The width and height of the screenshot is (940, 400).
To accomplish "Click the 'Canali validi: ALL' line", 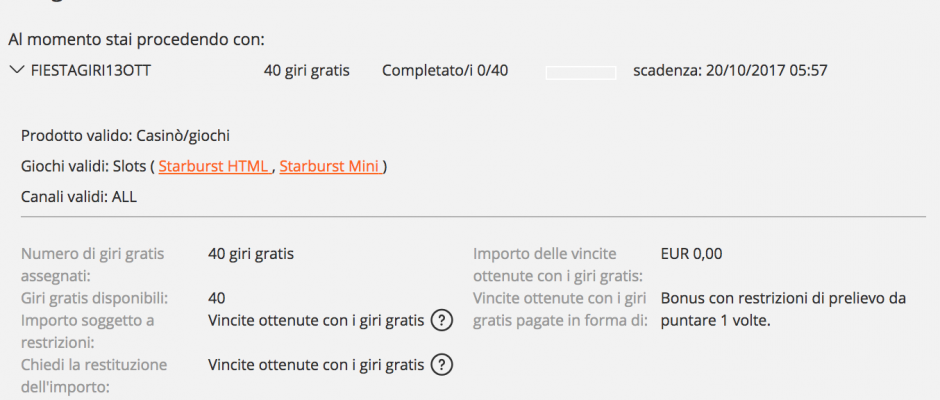I will pos(79,197).
